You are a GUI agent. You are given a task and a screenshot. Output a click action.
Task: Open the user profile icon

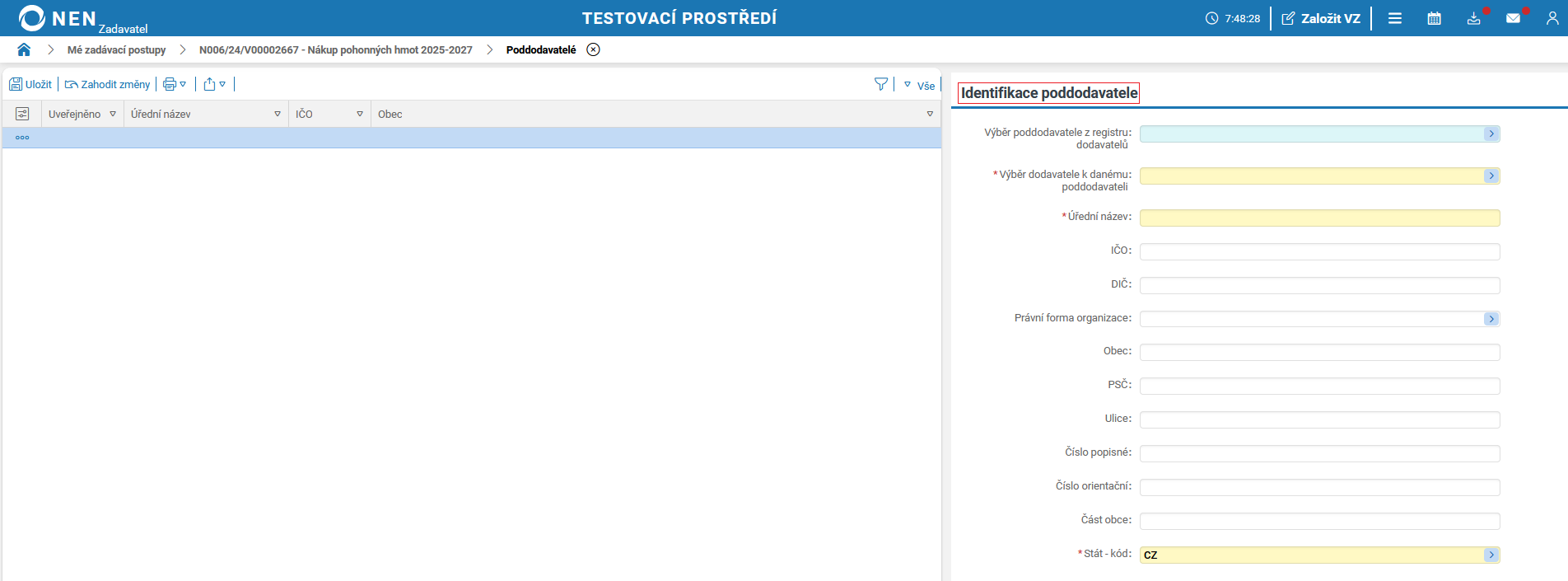(1552, 18)
